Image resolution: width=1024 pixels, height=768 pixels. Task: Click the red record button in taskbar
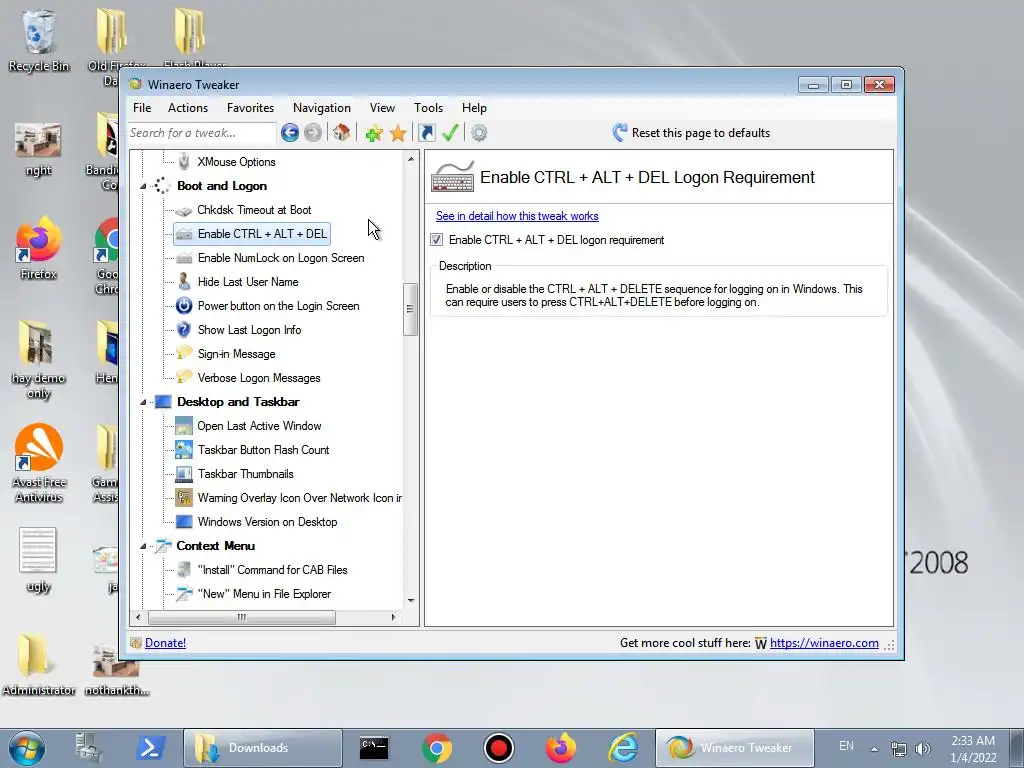click(x=498, y=748)
